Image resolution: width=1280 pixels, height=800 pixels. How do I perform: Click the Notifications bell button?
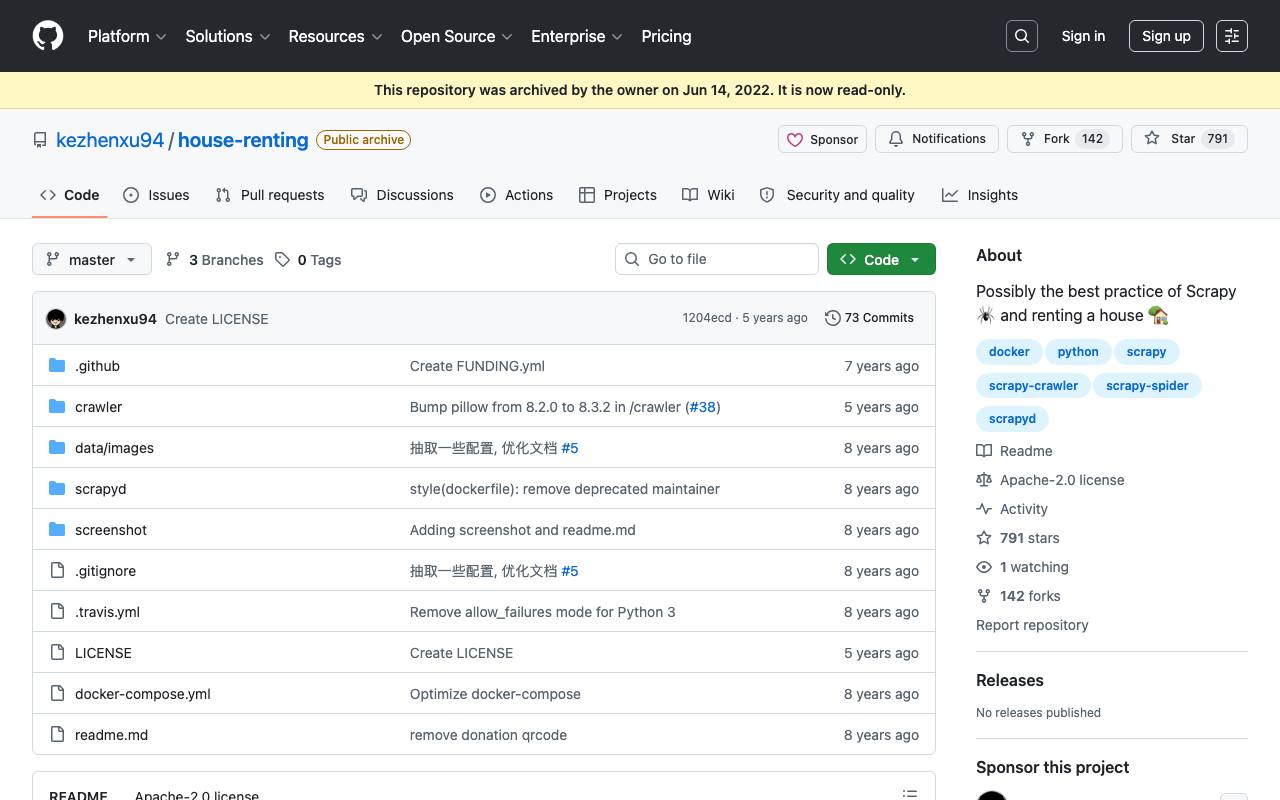coord(937,139)
